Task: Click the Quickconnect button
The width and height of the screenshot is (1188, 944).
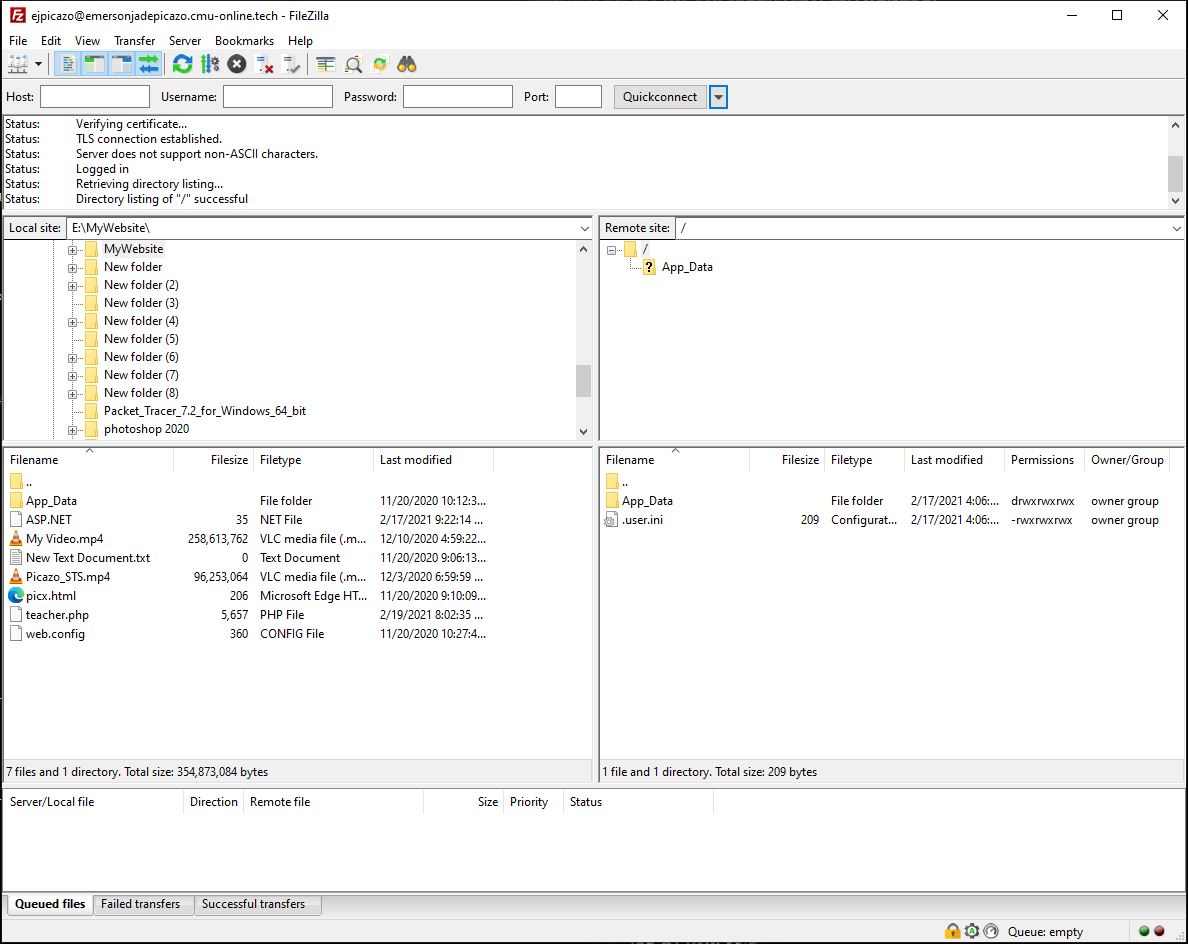Action: (660, 97)
